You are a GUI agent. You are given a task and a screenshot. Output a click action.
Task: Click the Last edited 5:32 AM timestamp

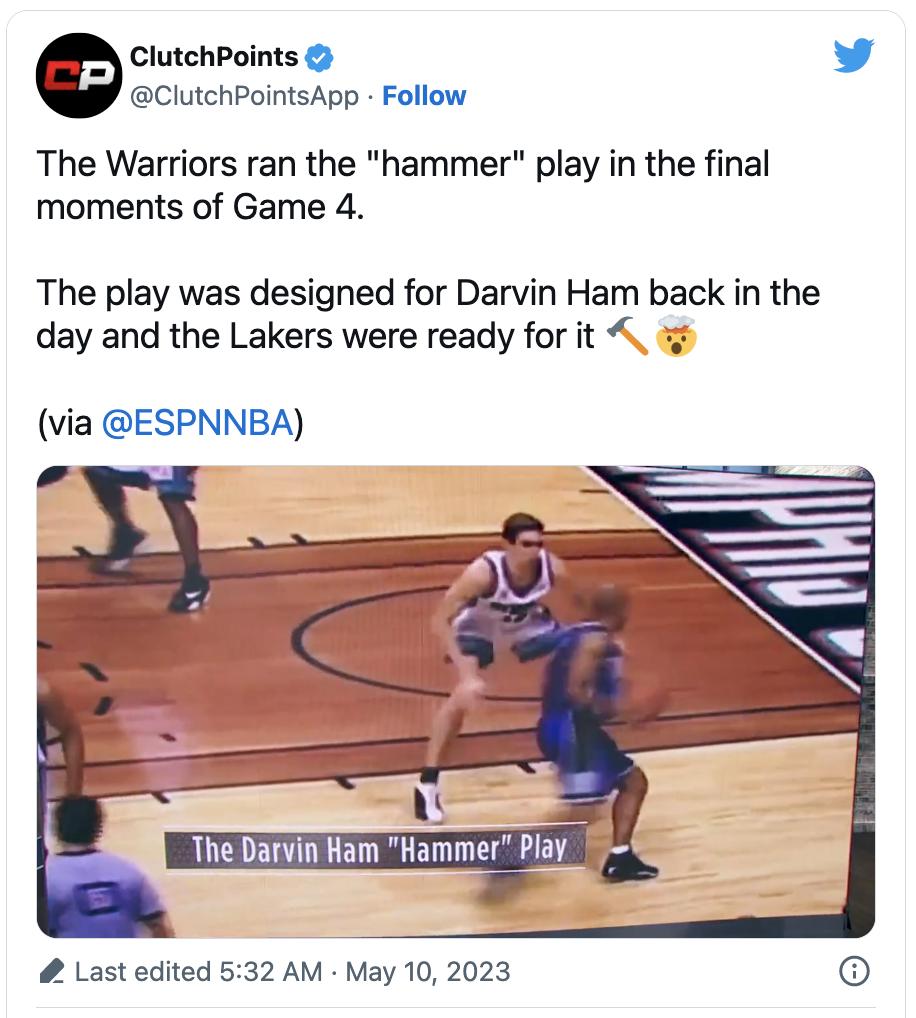click(x=199, y=972)
